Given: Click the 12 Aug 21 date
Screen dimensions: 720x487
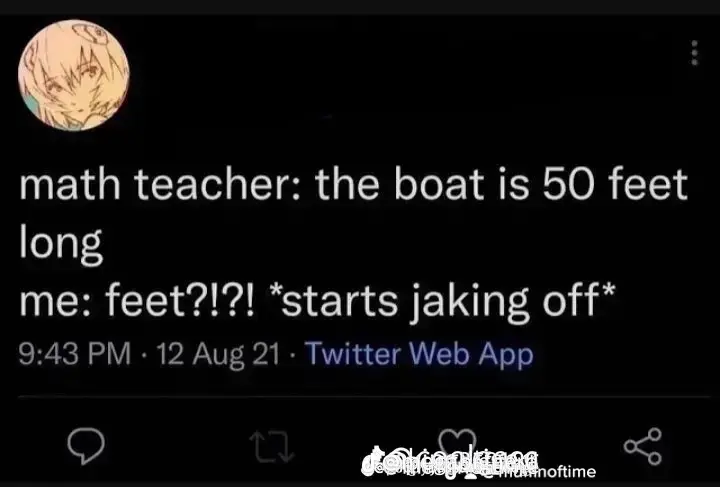Looking at the screenshot, I should pyautogui.click(x=218, y=354).
